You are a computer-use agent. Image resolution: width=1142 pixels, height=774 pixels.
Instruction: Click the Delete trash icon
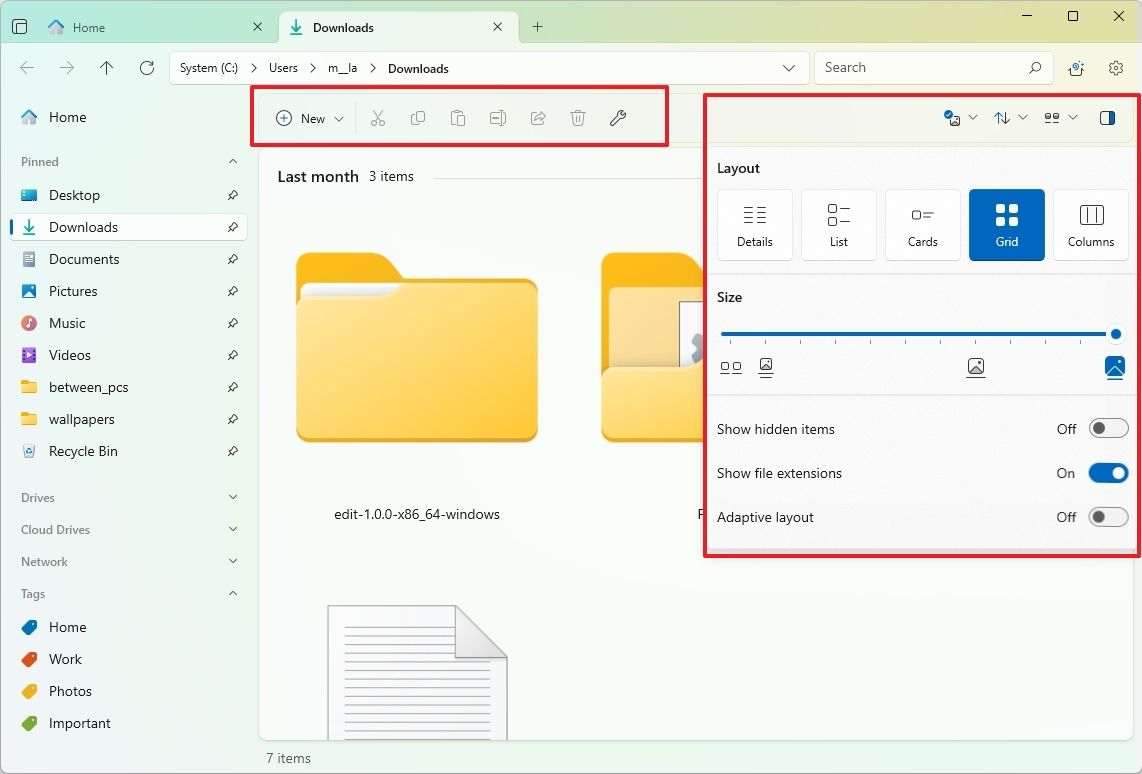click(x=577, y=118)
